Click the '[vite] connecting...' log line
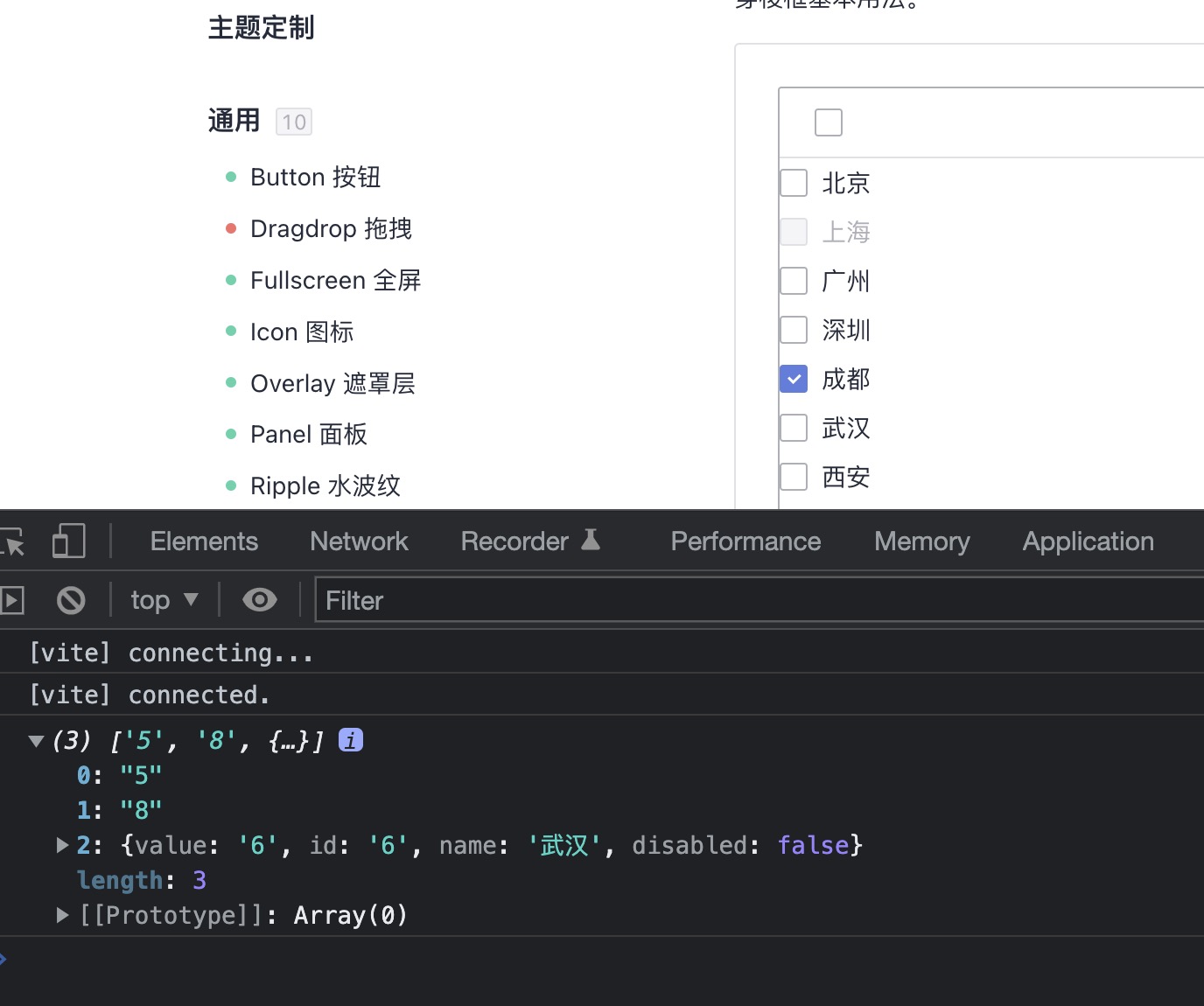 pos(602,653)
